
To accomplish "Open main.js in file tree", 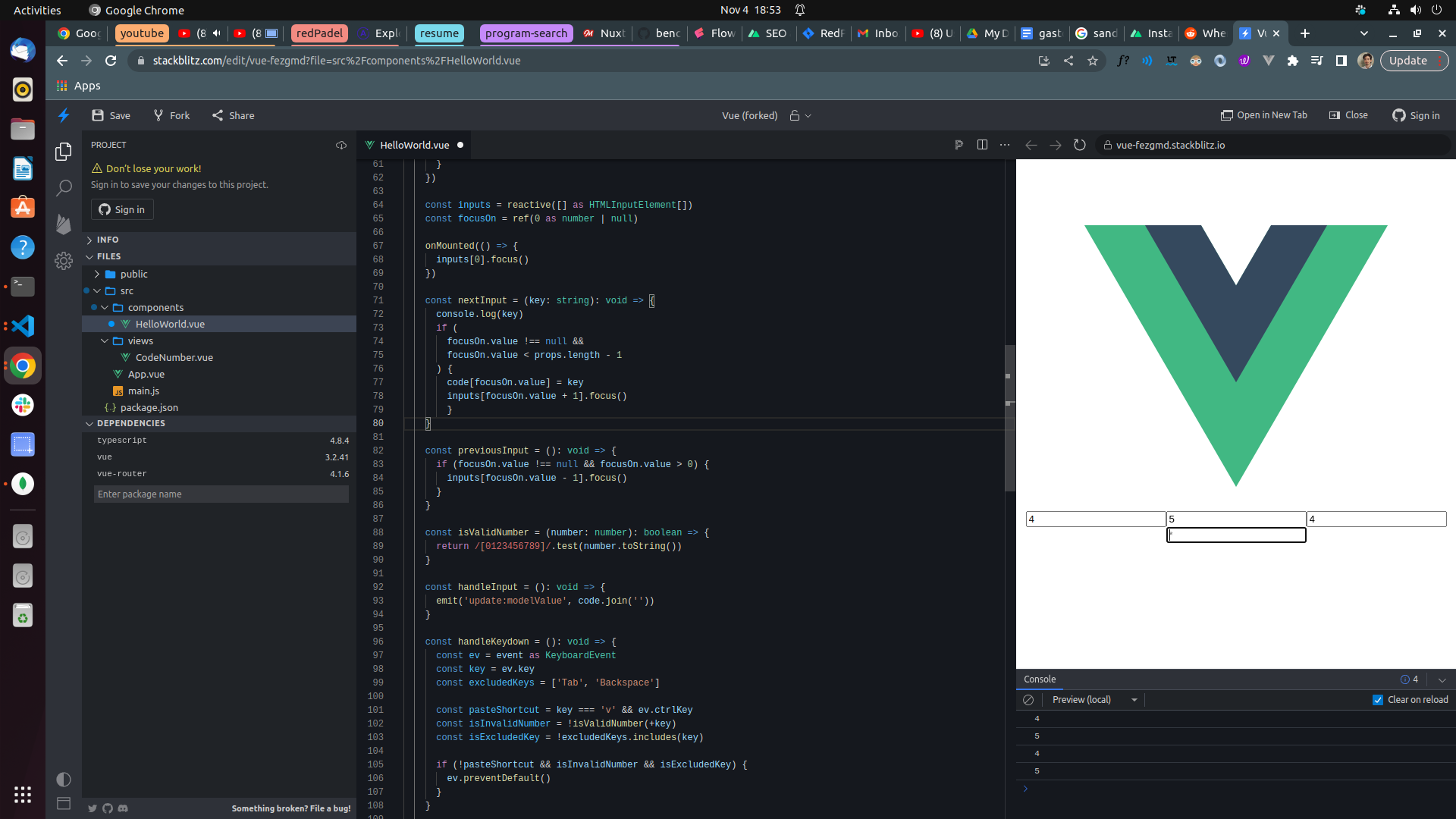I will (x=219, y=391).
